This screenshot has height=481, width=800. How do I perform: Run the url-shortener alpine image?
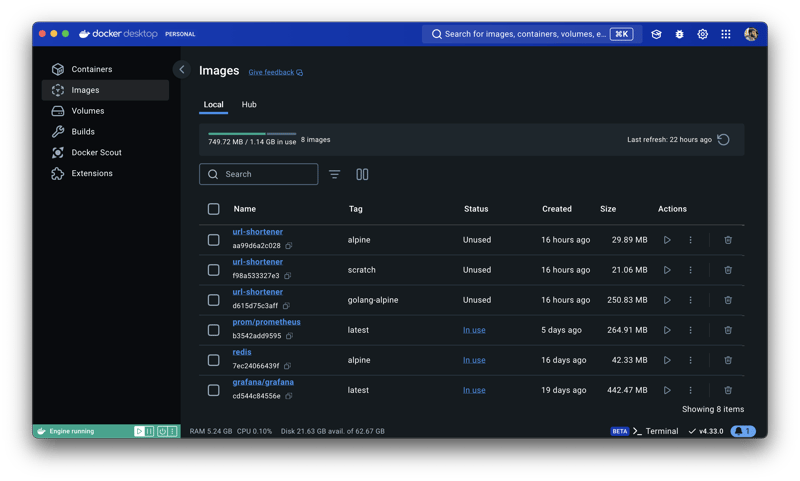pos(667,240)
